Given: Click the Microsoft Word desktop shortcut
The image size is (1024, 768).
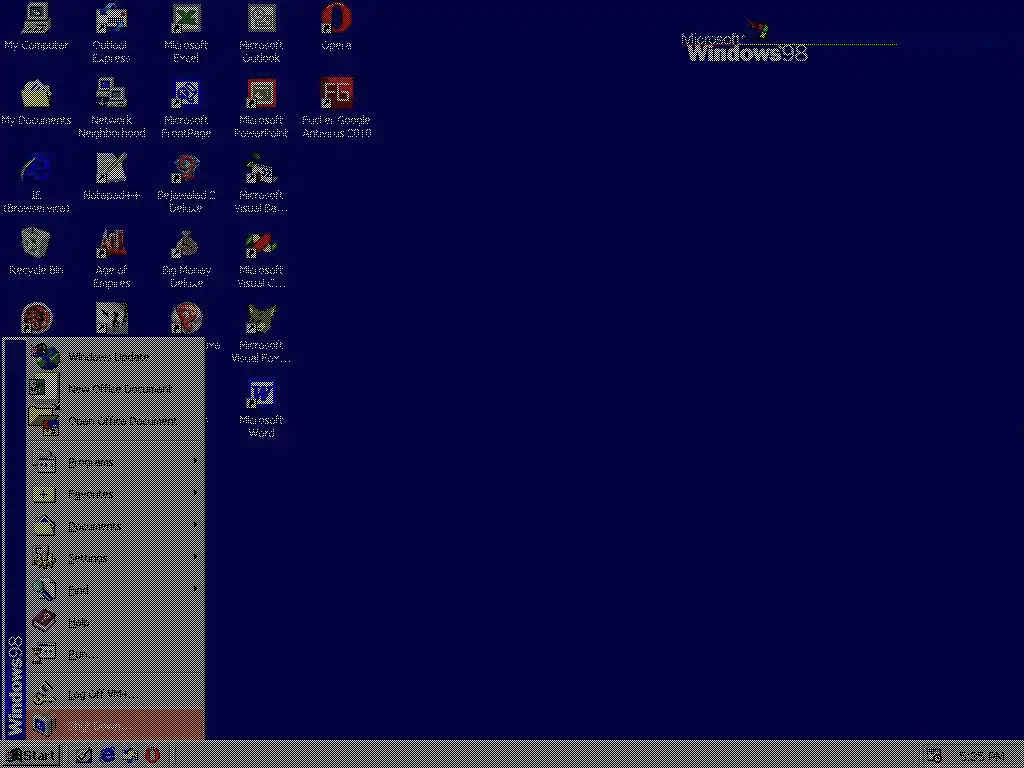Looking at the screenshot, I should click(261, 409).
